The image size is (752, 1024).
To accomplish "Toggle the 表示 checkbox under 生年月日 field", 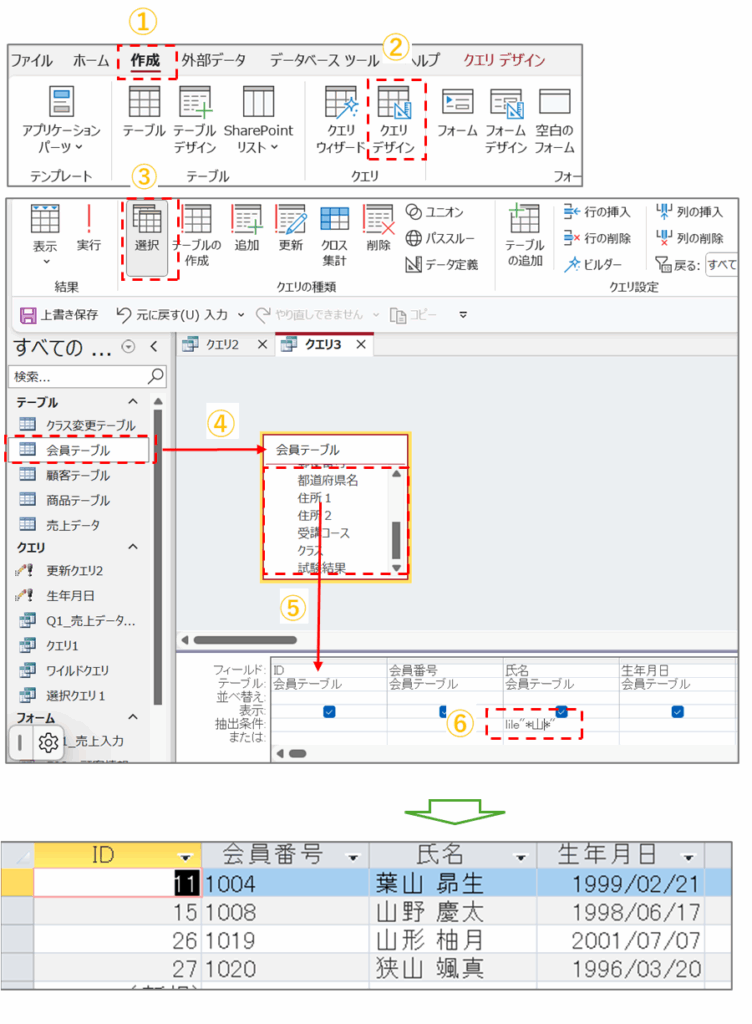I will tap(678, 711).
